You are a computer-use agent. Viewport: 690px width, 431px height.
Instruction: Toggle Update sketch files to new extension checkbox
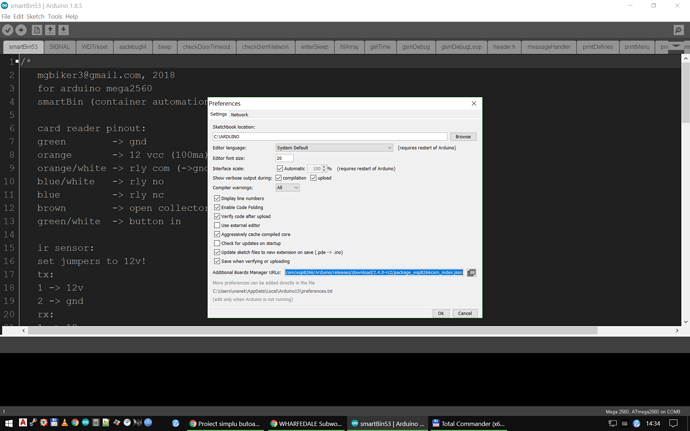[217, 252]
